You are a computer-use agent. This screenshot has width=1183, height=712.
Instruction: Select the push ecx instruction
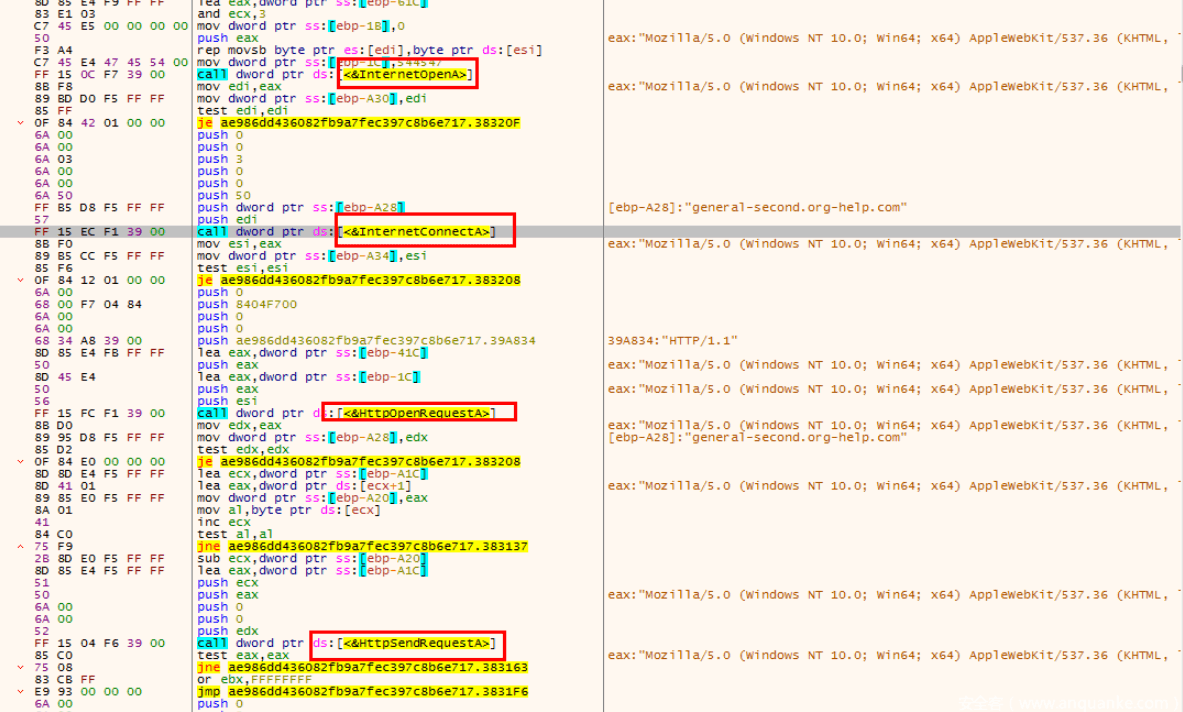pyautogui.click(x=228, y=582)
